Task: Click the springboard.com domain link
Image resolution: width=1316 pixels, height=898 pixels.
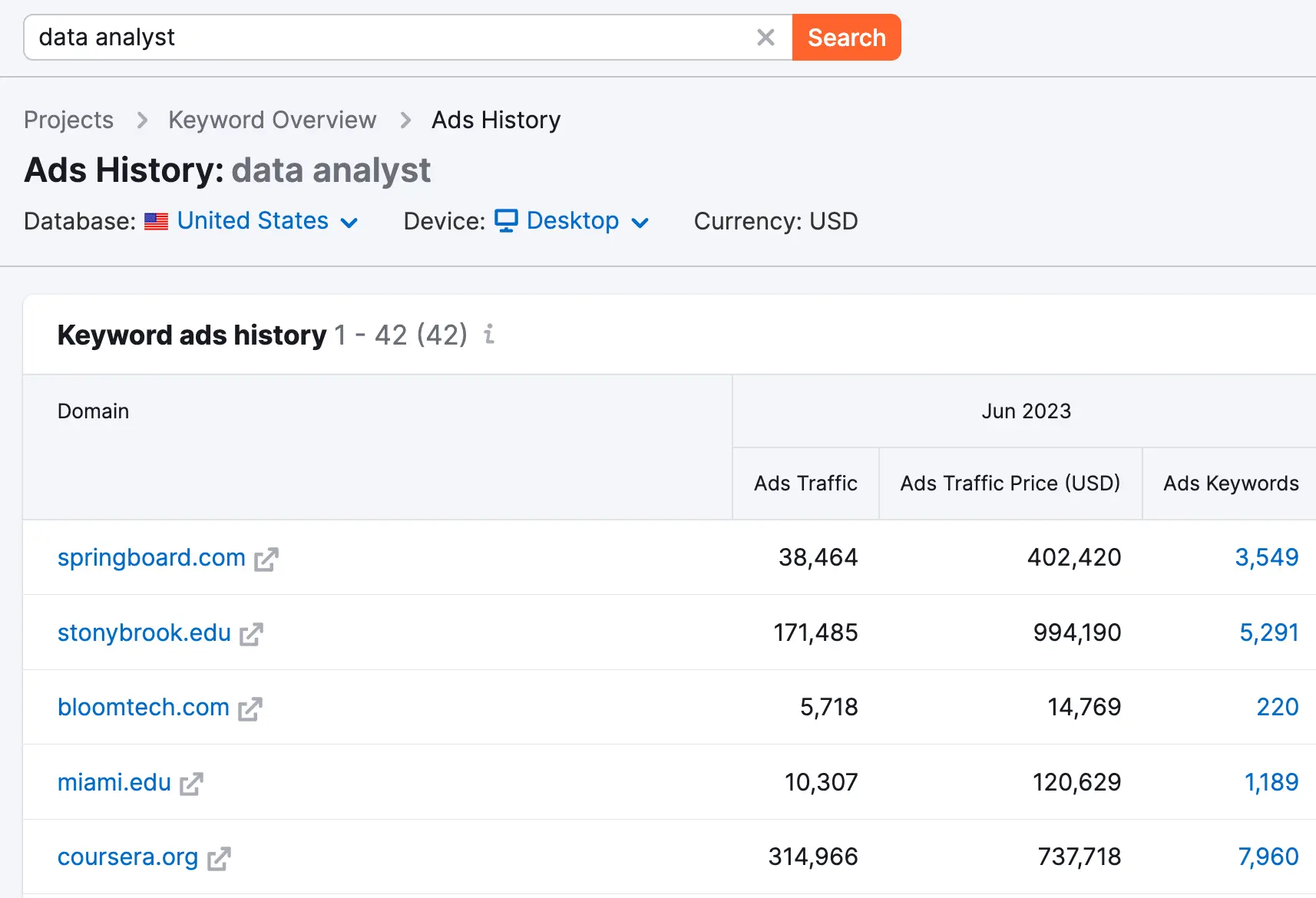Action: pyautogui.click(x=151, y=557)
